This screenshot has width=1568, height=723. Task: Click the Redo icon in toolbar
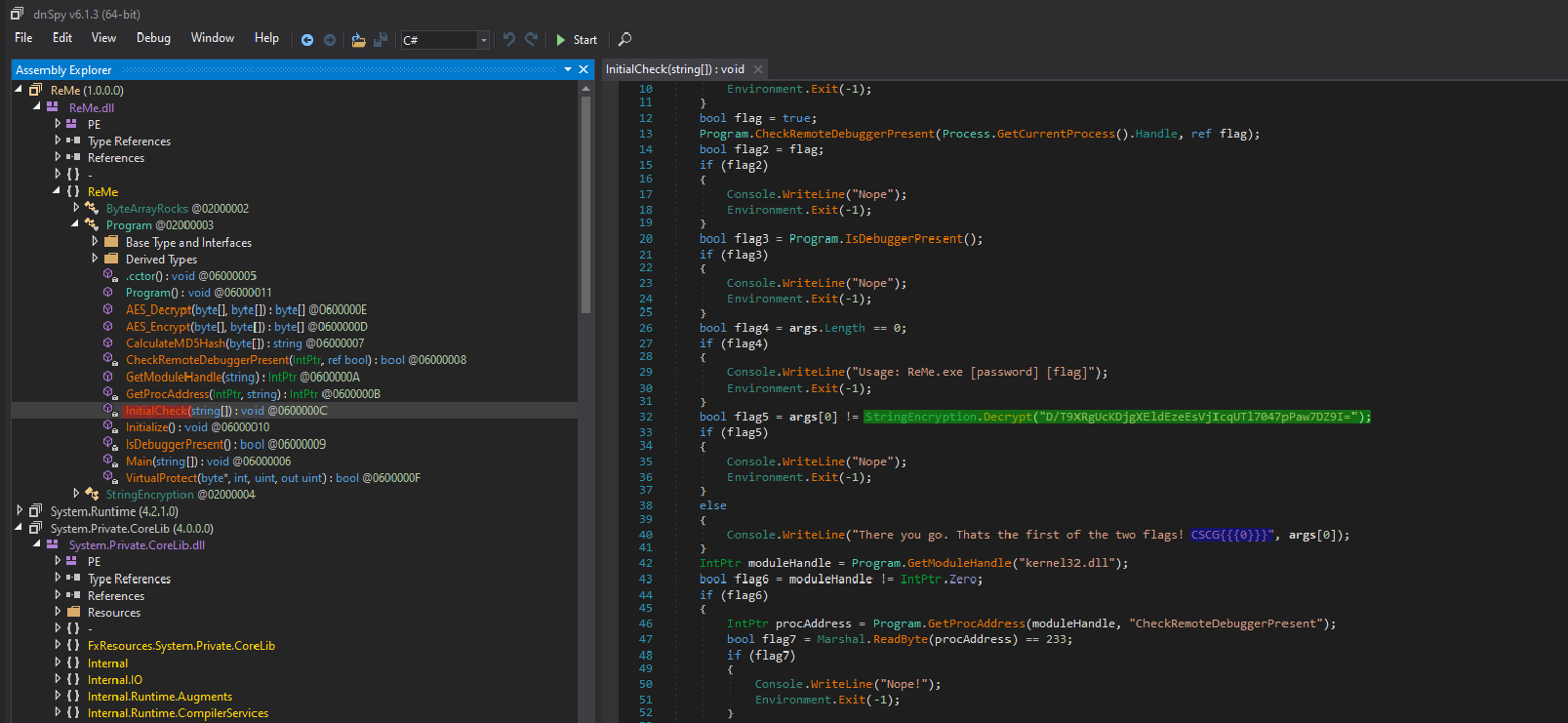point(531,39)
